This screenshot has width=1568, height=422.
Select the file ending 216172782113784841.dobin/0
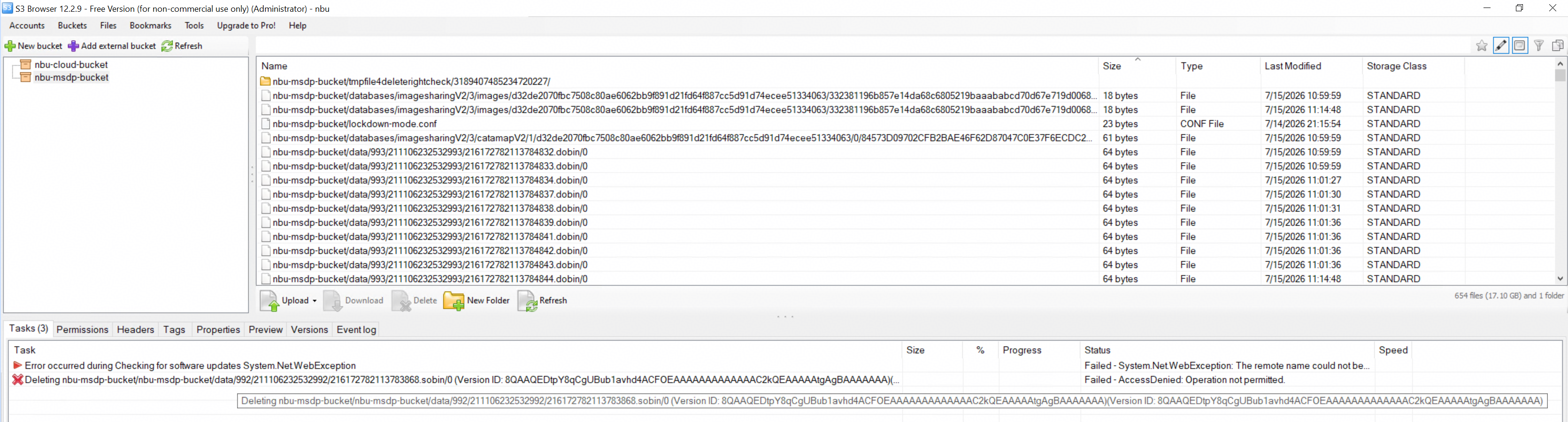(x=430, y=237)
